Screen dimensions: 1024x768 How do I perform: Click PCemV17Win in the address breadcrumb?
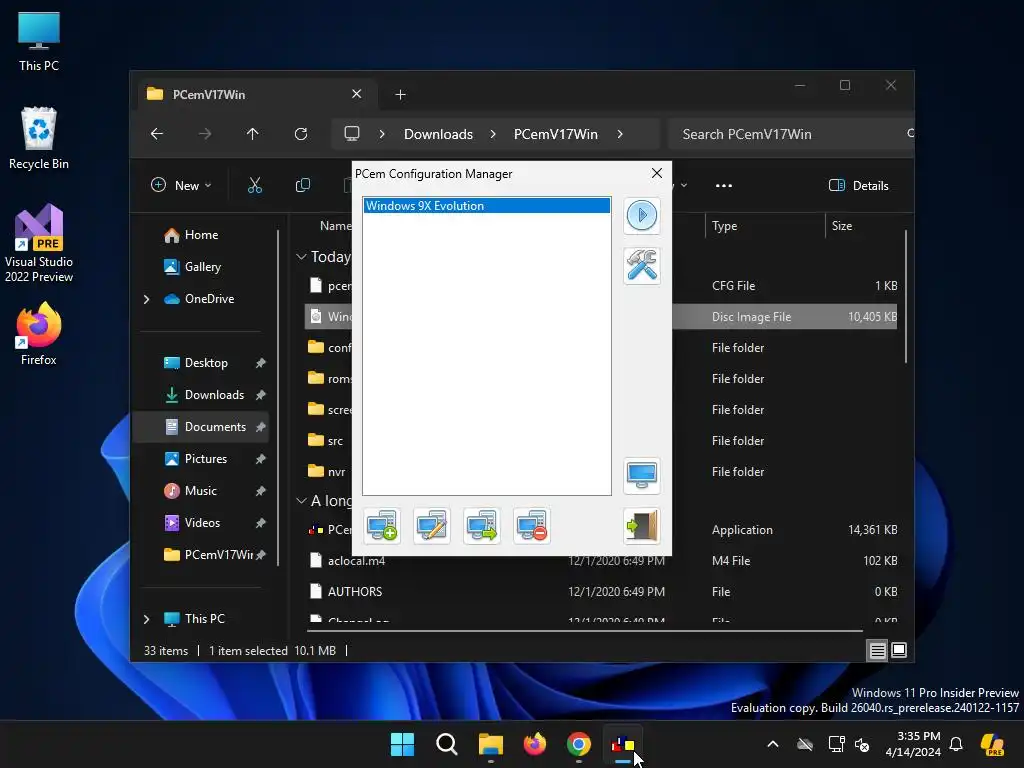(556, 134)
